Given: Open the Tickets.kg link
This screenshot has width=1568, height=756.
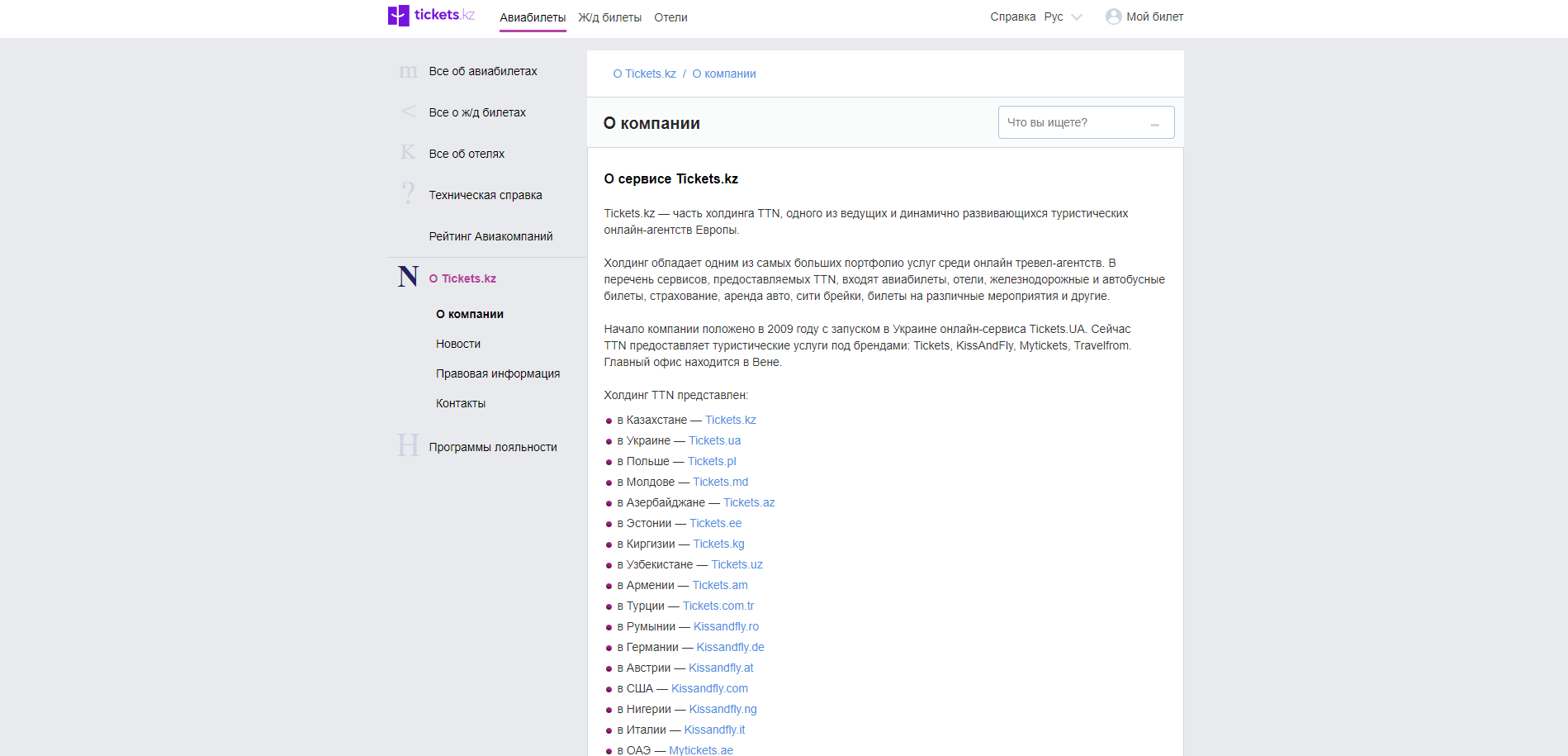Looking at the screenshot, I should coord(719,544).
